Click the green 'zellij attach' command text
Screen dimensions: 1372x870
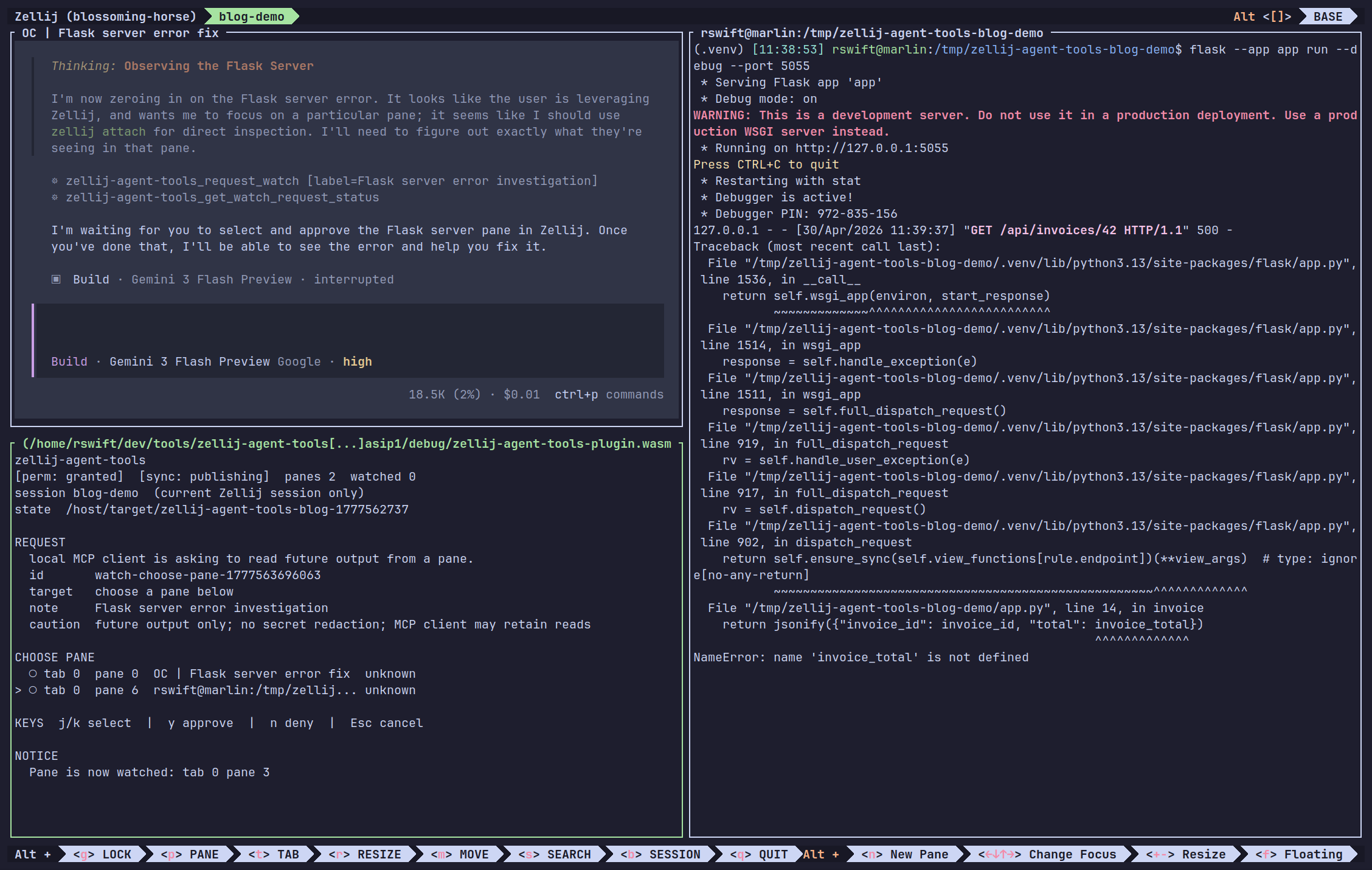99,131
